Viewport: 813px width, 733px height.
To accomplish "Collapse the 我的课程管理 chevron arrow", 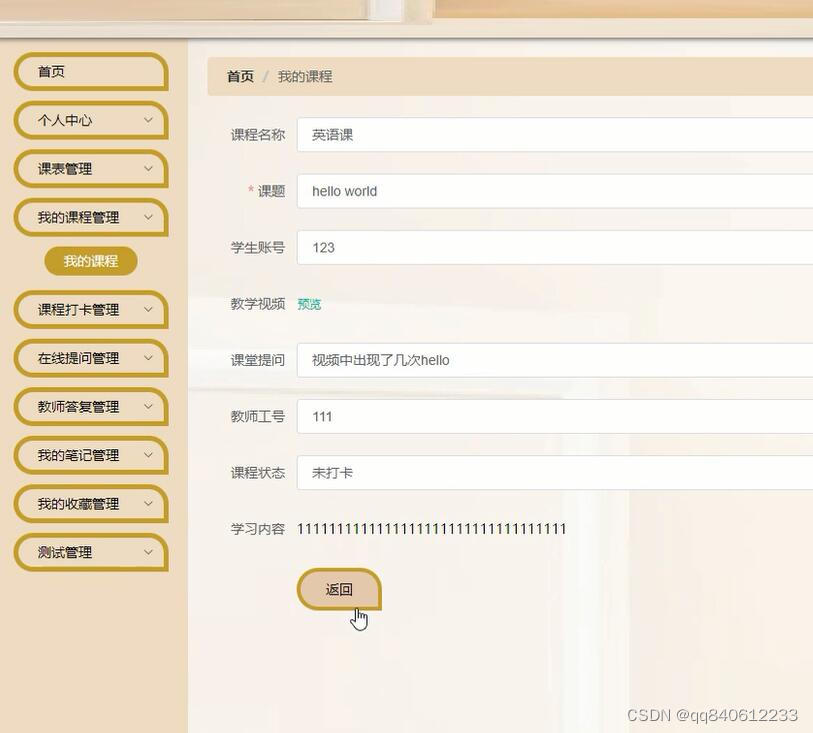I will (148, 217).
